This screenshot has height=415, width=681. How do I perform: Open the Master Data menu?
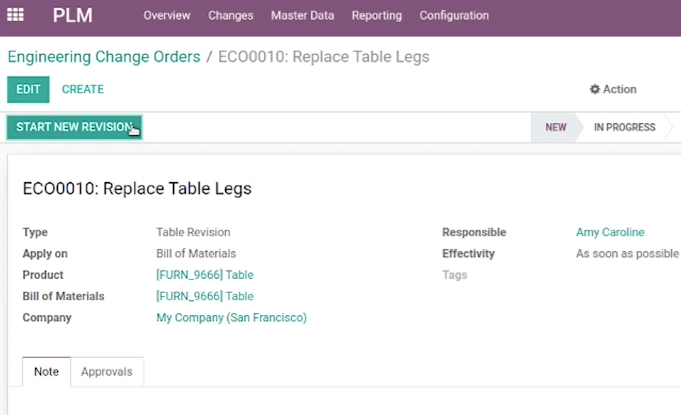pos(302,16)
